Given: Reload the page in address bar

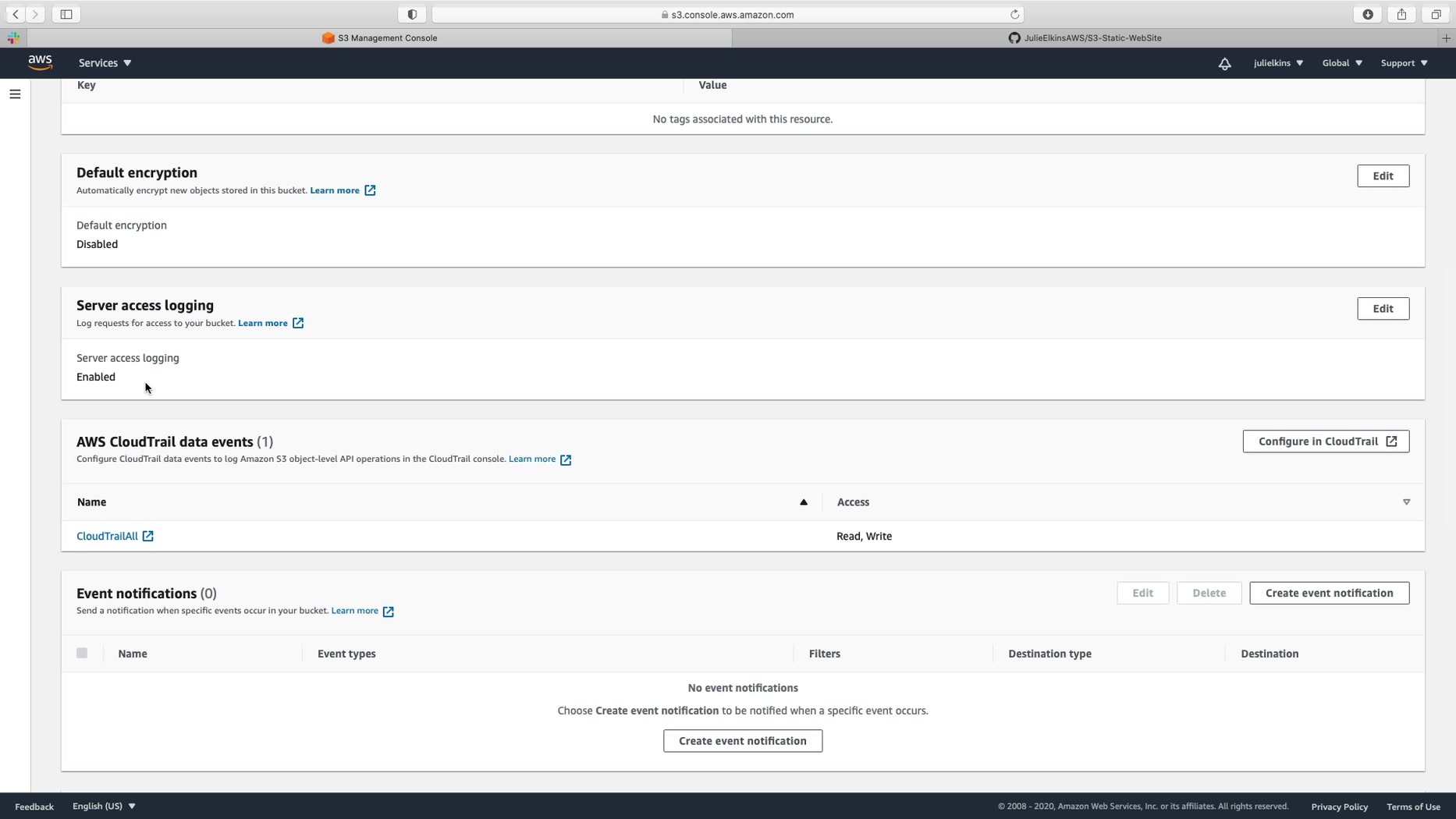Looking at the screenshot, I should [x=1014, y=14].
